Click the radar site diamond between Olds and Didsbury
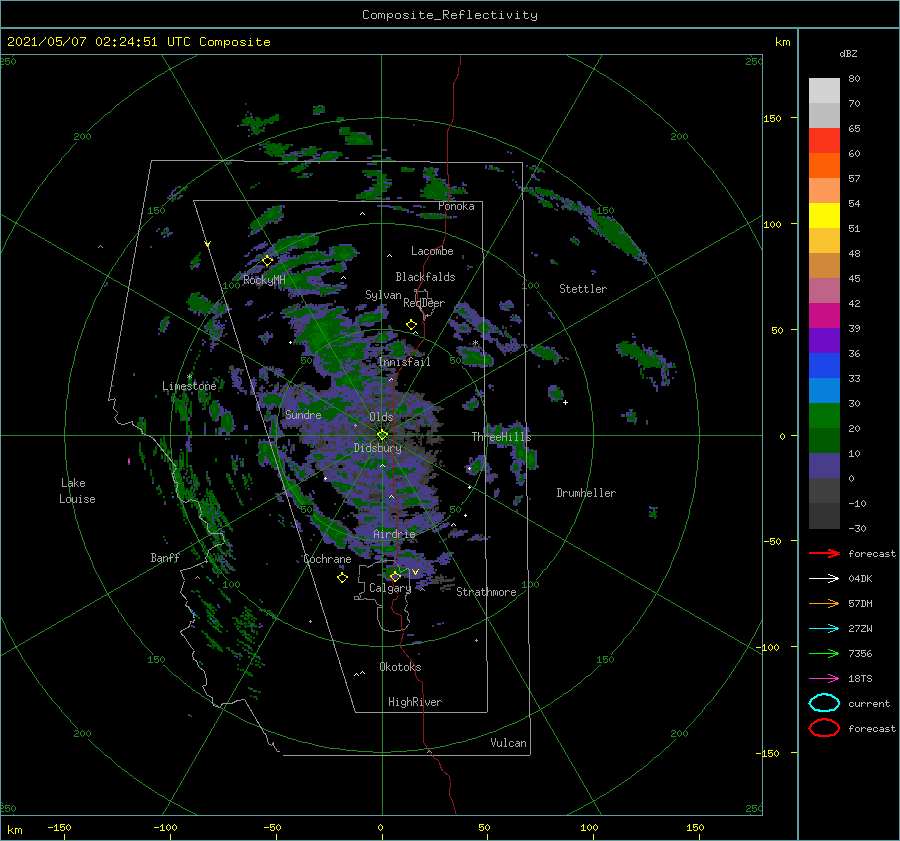Screen dimensions: 900x841 [382, 435]
